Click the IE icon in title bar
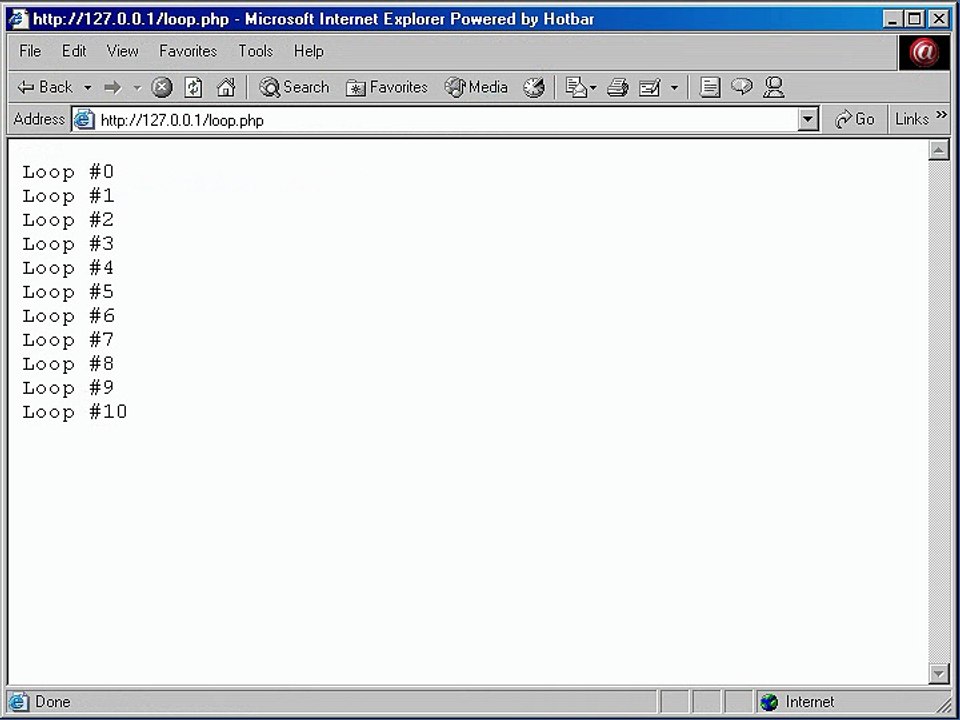 point(18,18)
